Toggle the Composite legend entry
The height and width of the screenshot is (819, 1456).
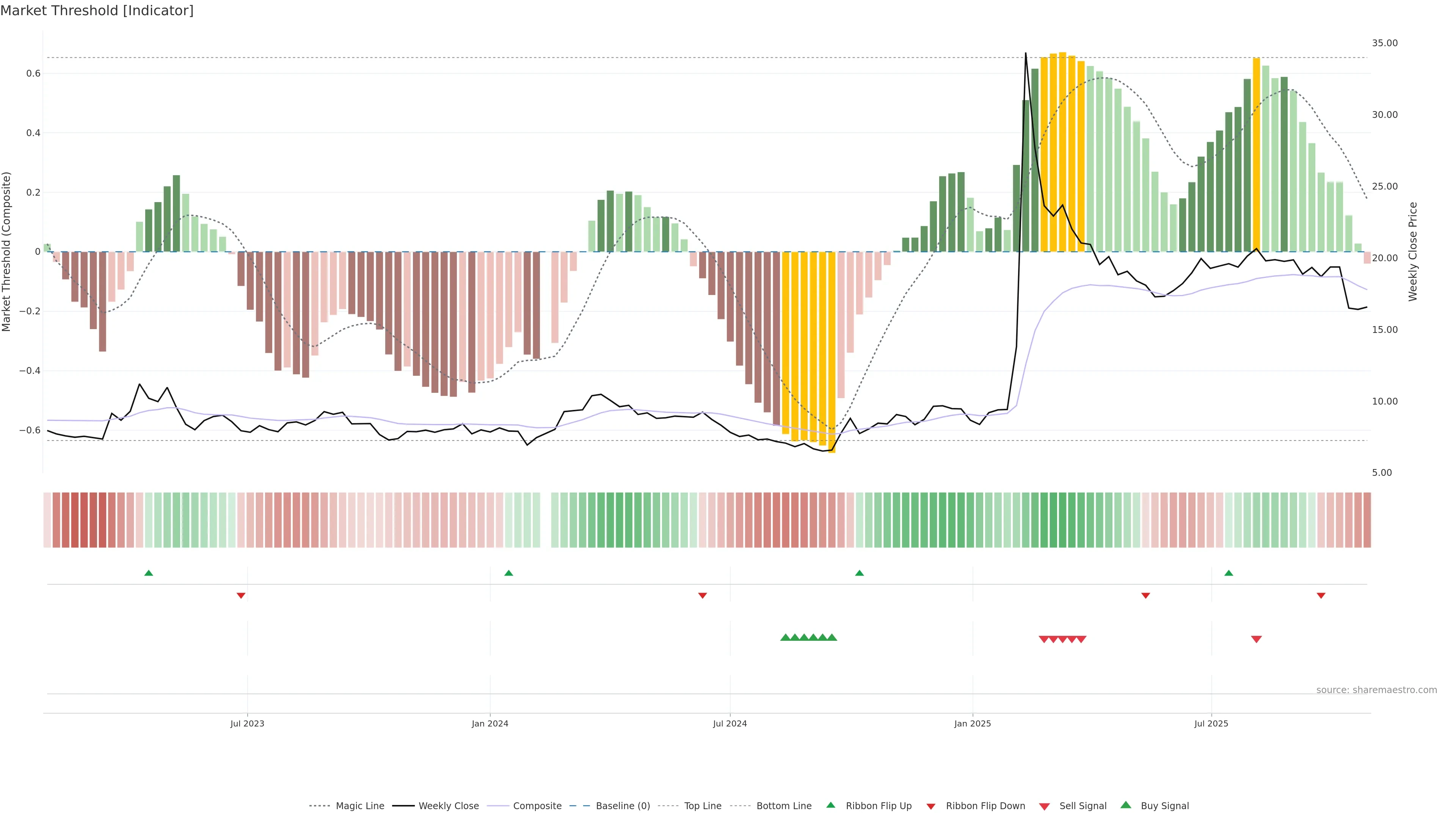click(537, 806)
